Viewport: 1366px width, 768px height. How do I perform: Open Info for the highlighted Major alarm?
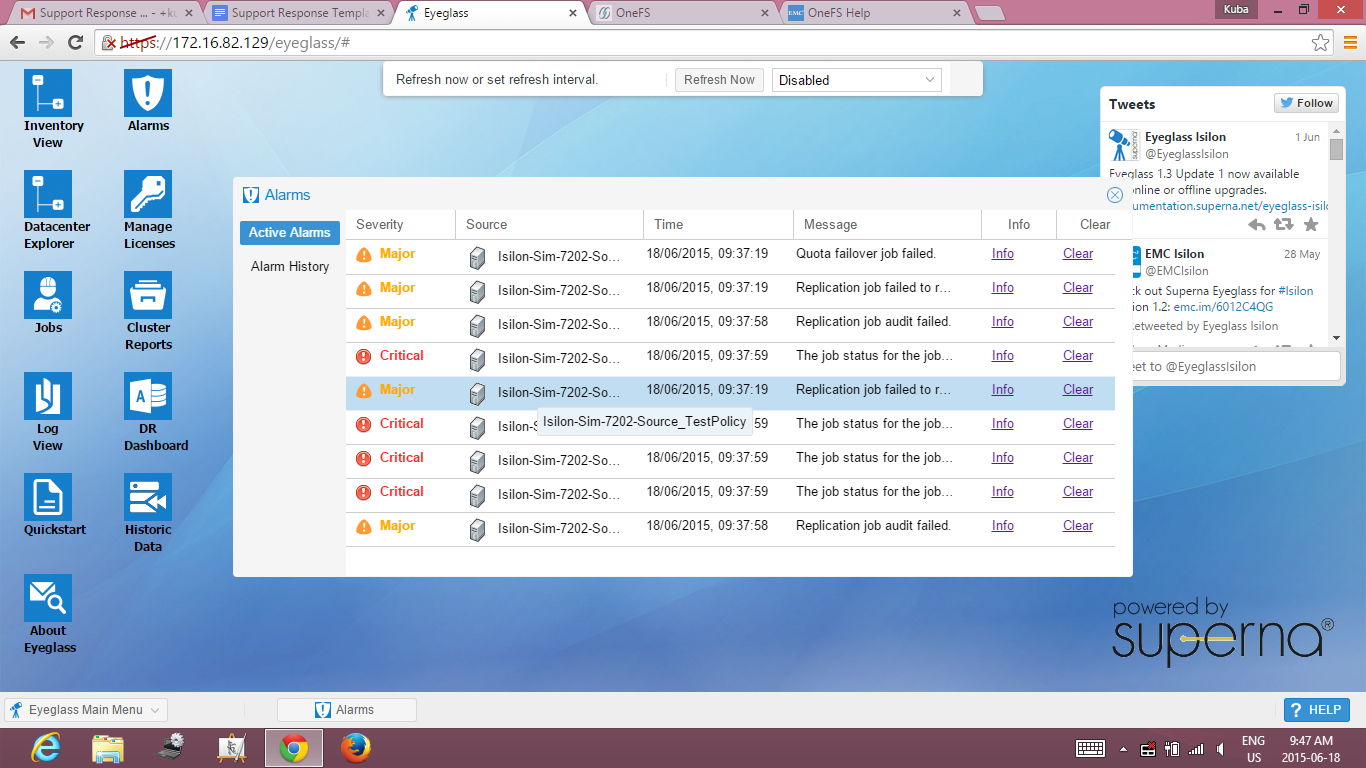(x=1002, y=390)
